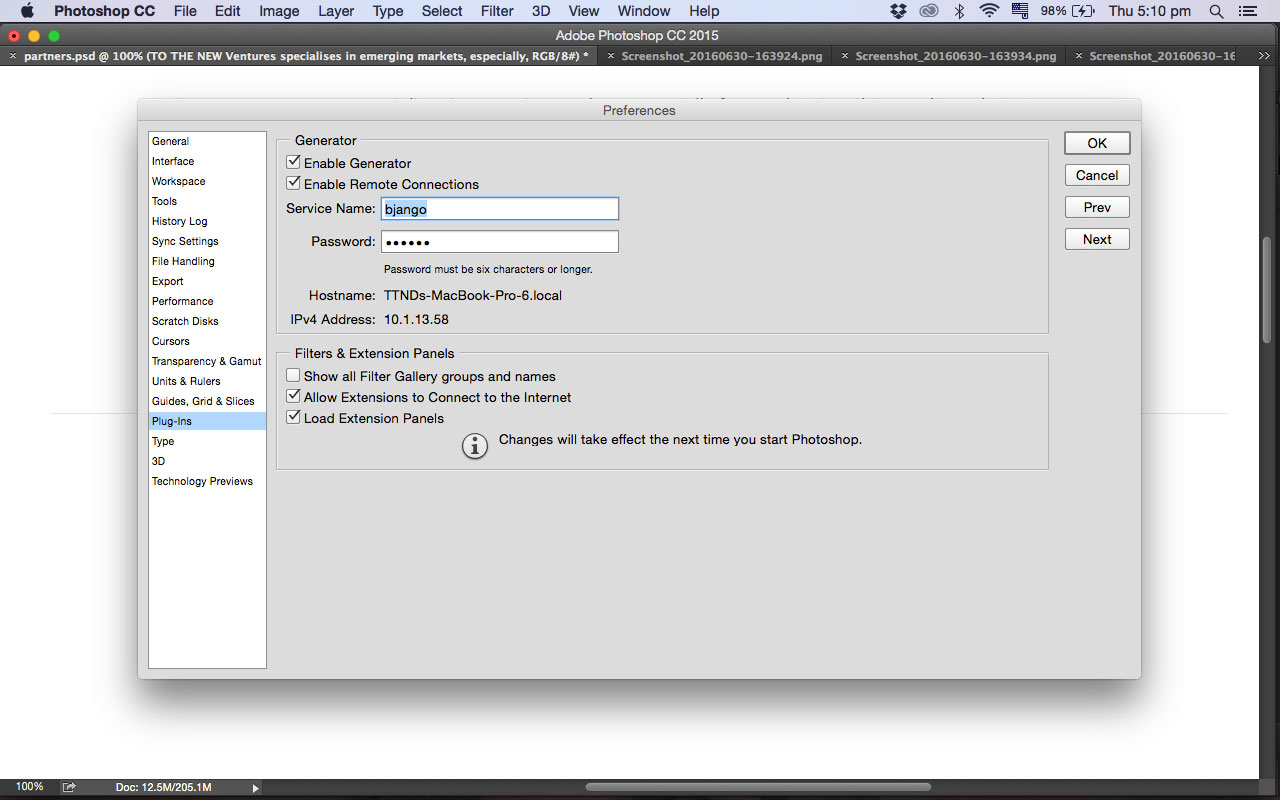Select Interface preferences category
Viewport: 1280px width, 800px height.
[207, 161]
